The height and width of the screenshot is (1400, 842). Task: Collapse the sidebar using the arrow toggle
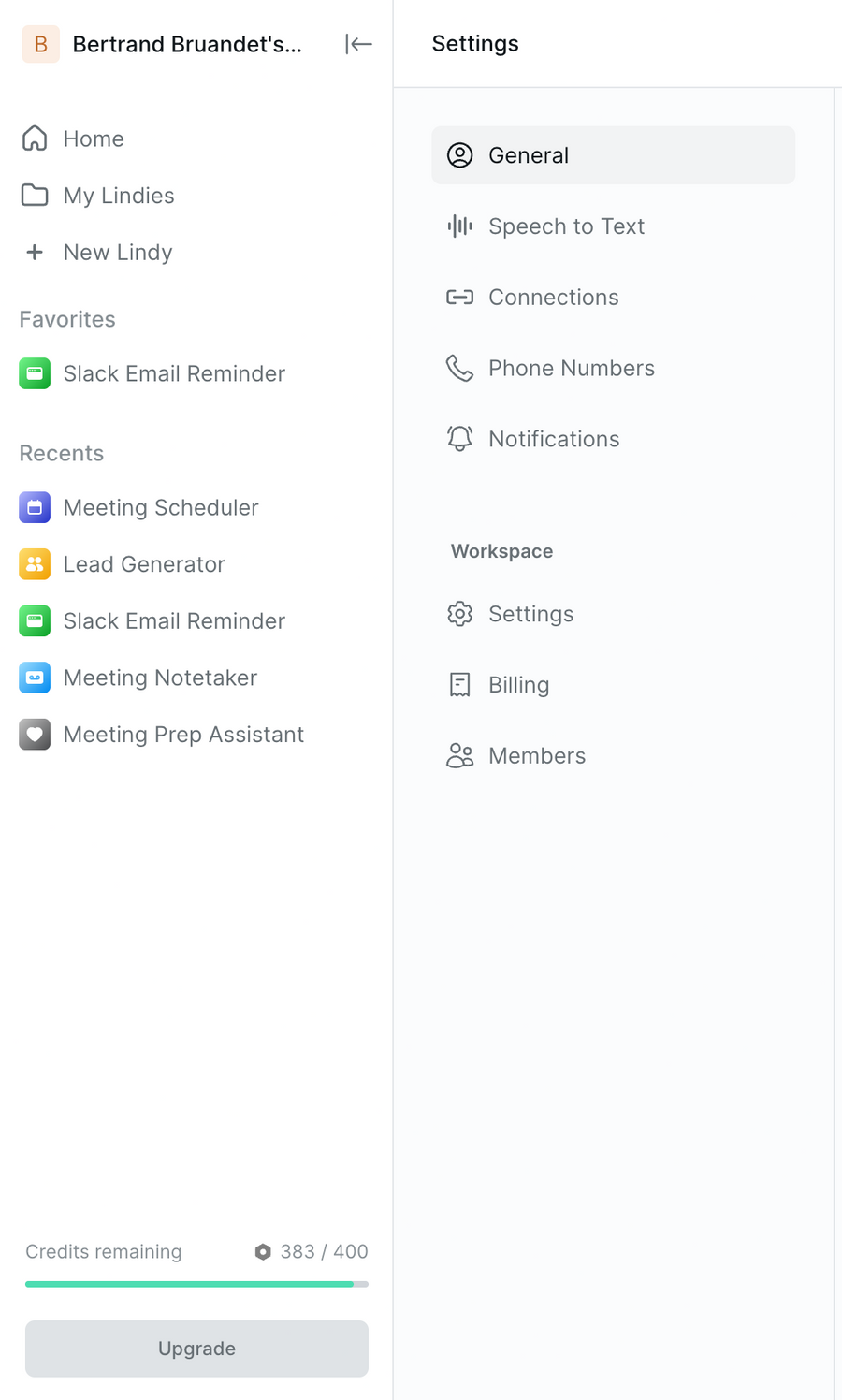click(358, 44)
